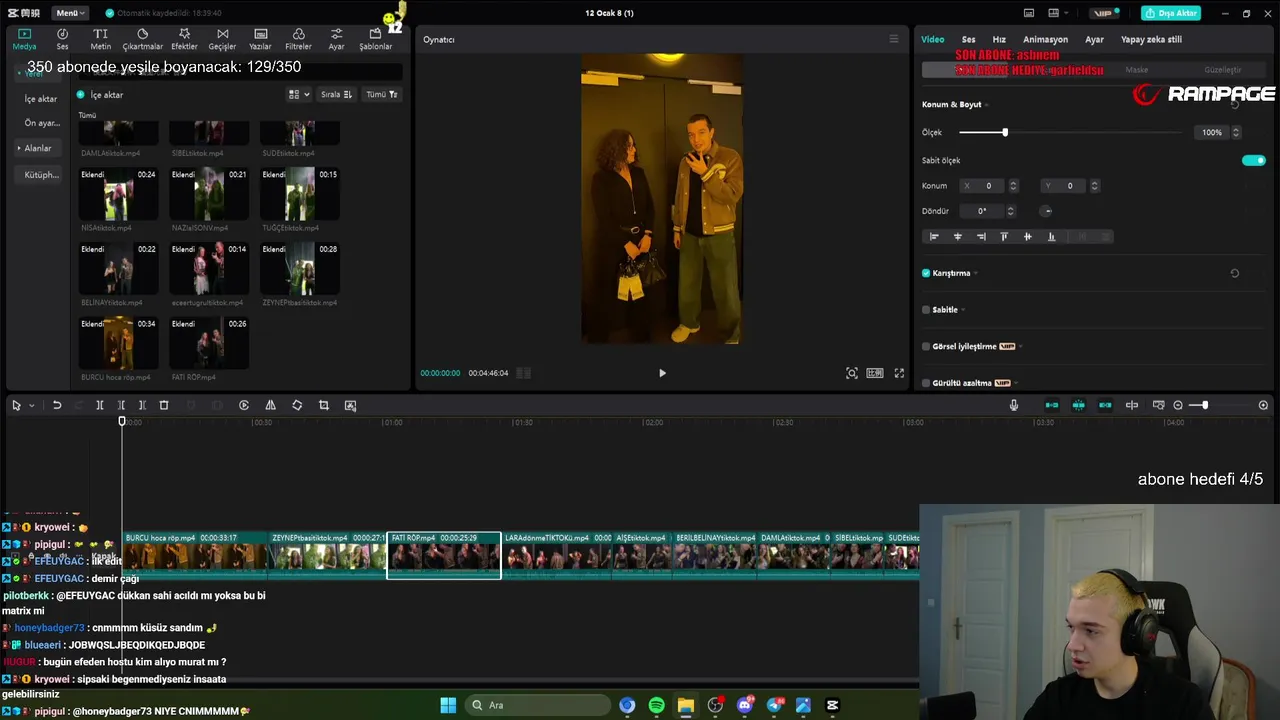Toggle the Sabit ölçek switch

click(x=1253, y=160)
